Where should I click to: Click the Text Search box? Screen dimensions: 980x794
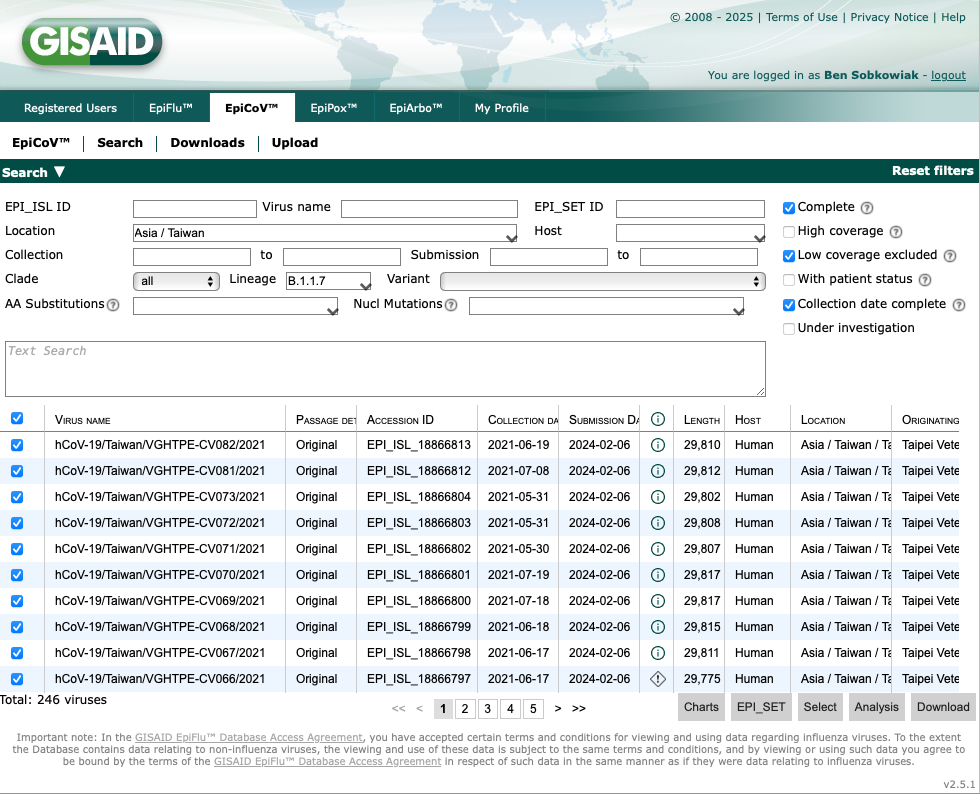point(385,368)
